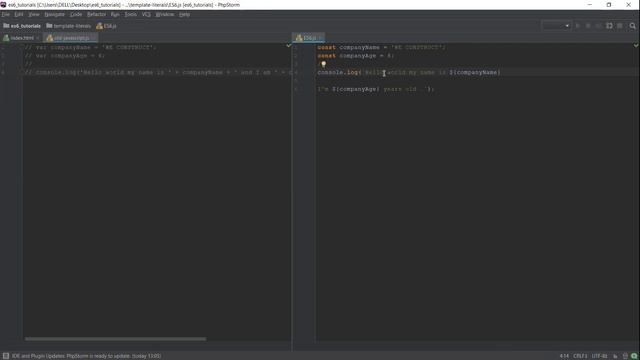Open the Tools menu
The height and width of the screenshot is (360, 640).
131,14
